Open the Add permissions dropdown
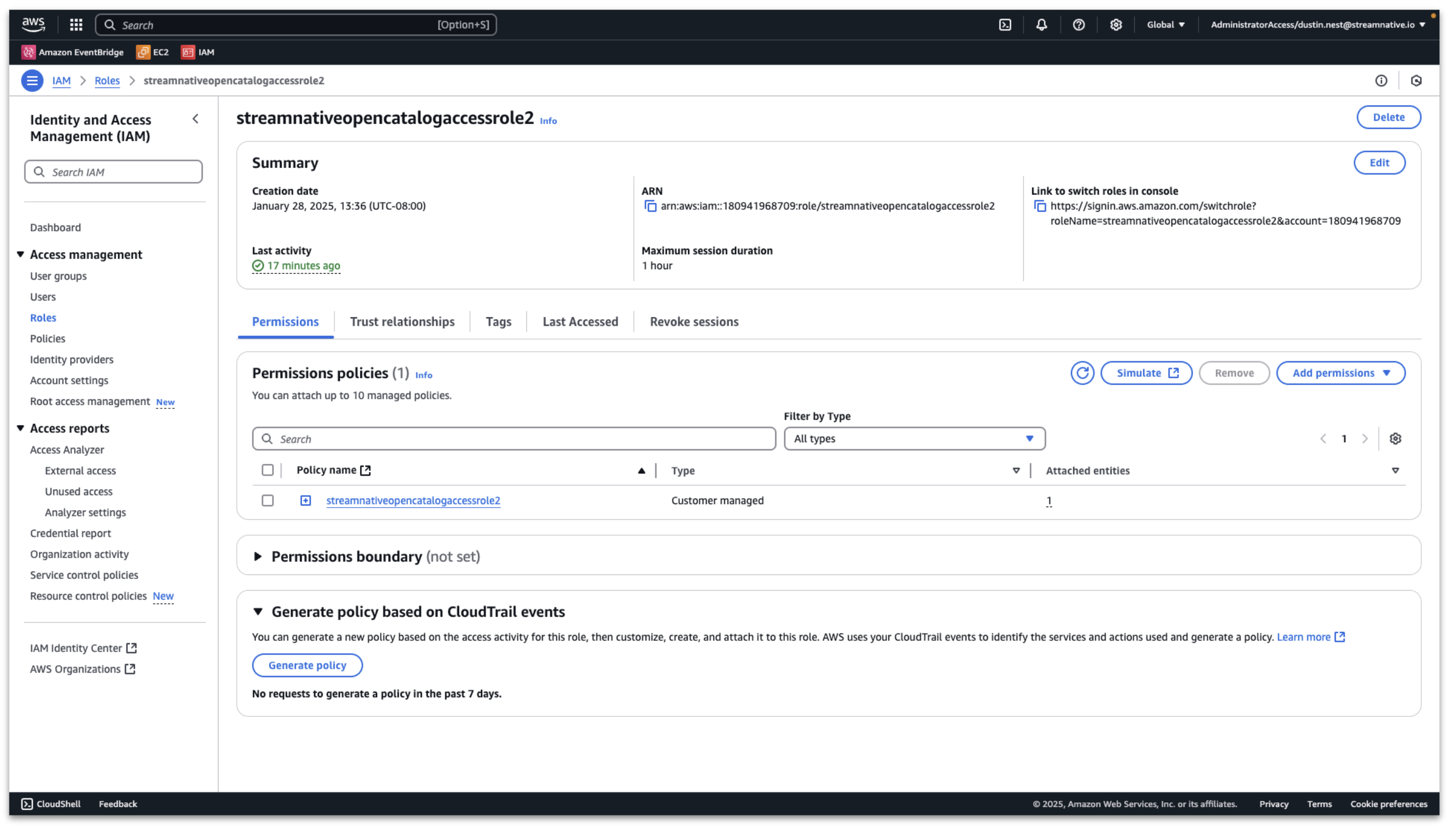The height and width of the screenshot is (826, 1456). tap(1340, 373)
